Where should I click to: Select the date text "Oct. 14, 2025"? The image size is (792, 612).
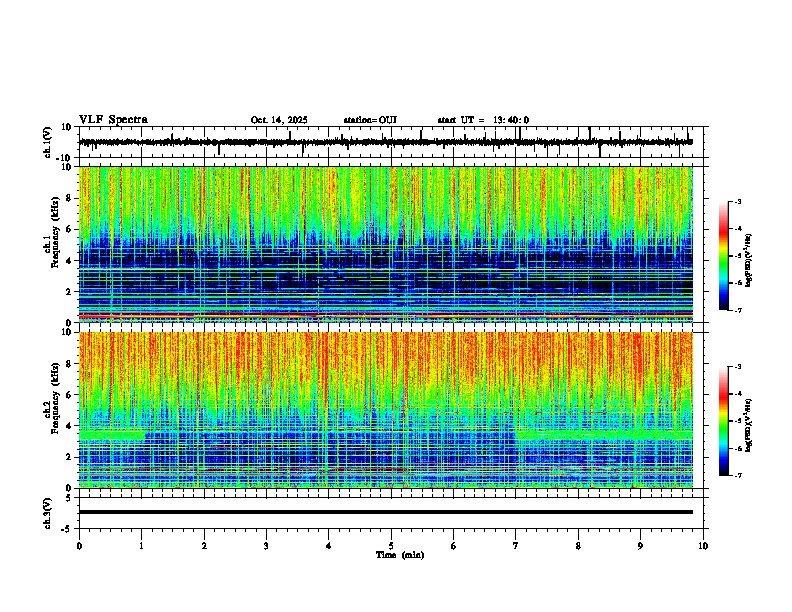[279, 120]
